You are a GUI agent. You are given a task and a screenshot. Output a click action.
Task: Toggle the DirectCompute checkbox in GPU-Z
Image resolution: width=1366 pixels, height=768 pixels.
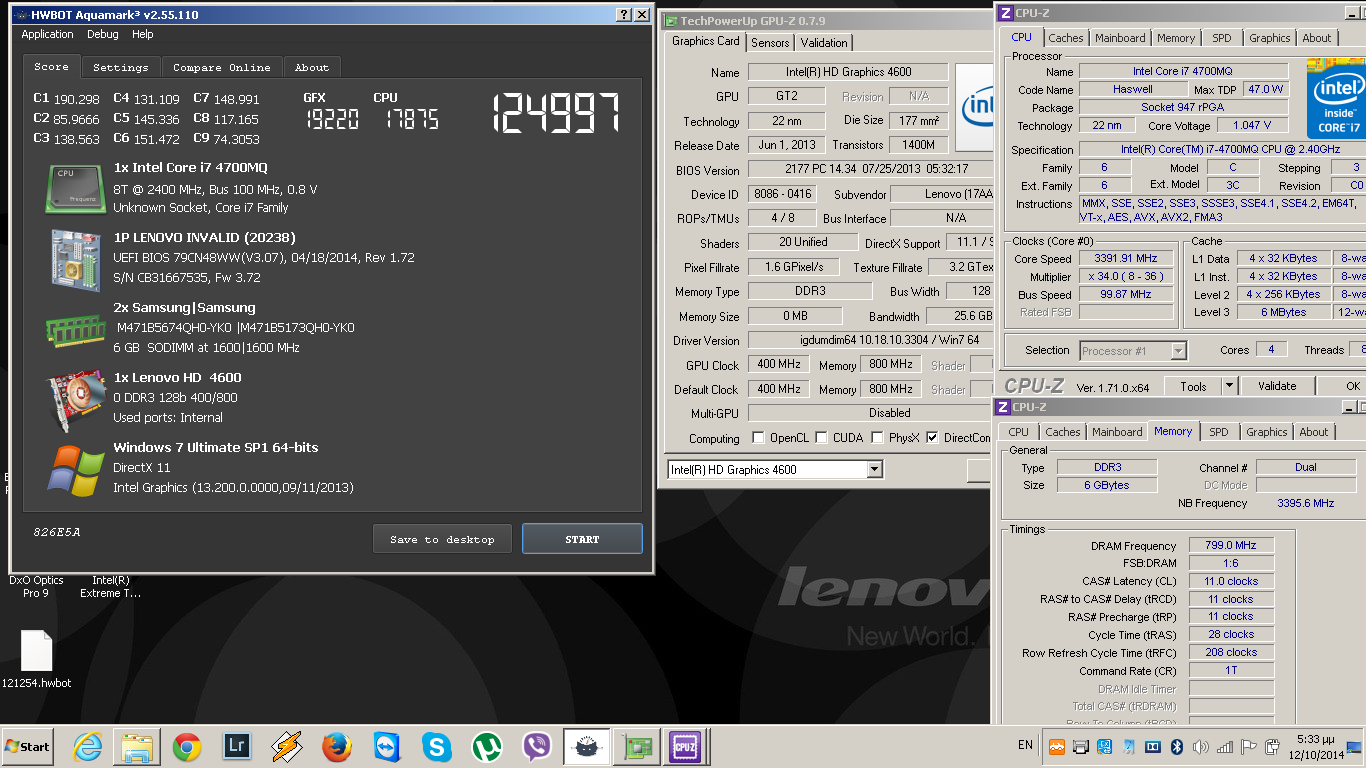point(932,438)
